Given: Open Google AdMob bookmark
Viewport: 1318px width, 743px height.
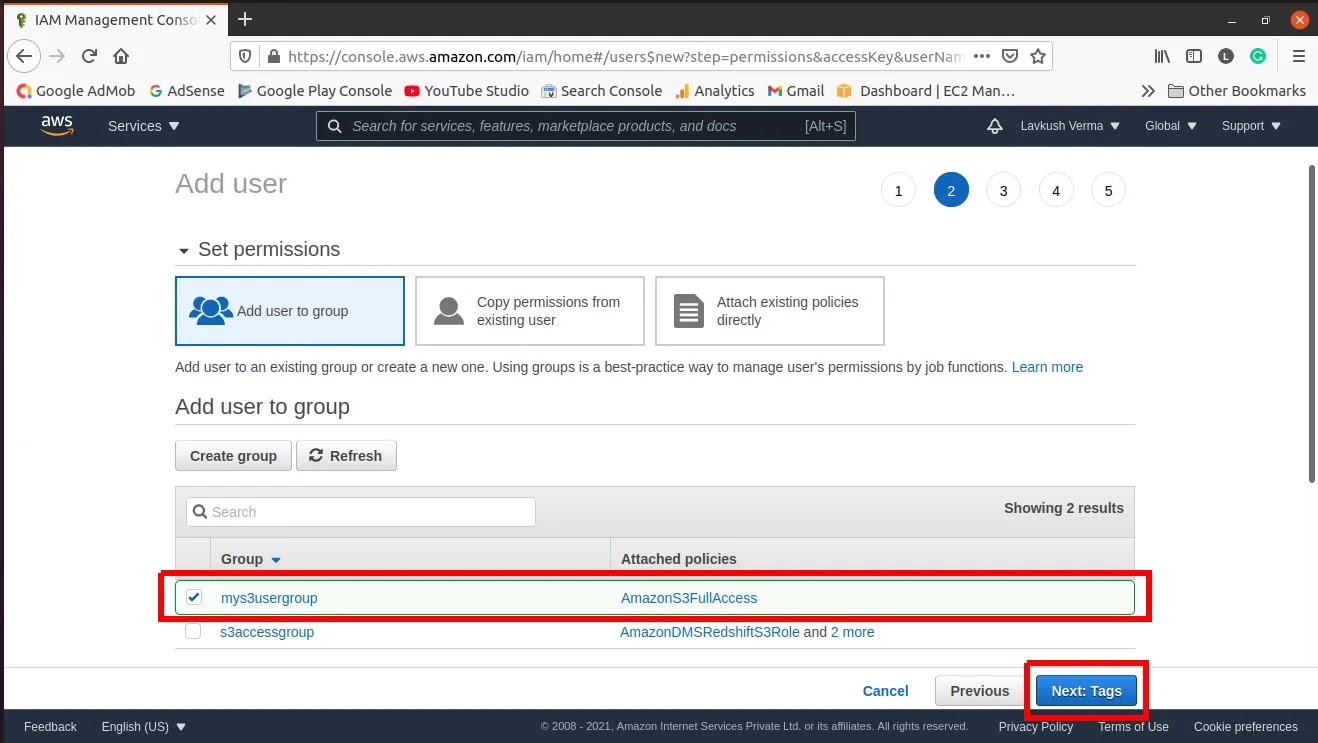Looking at the screenshot, I should coord(76,90).
